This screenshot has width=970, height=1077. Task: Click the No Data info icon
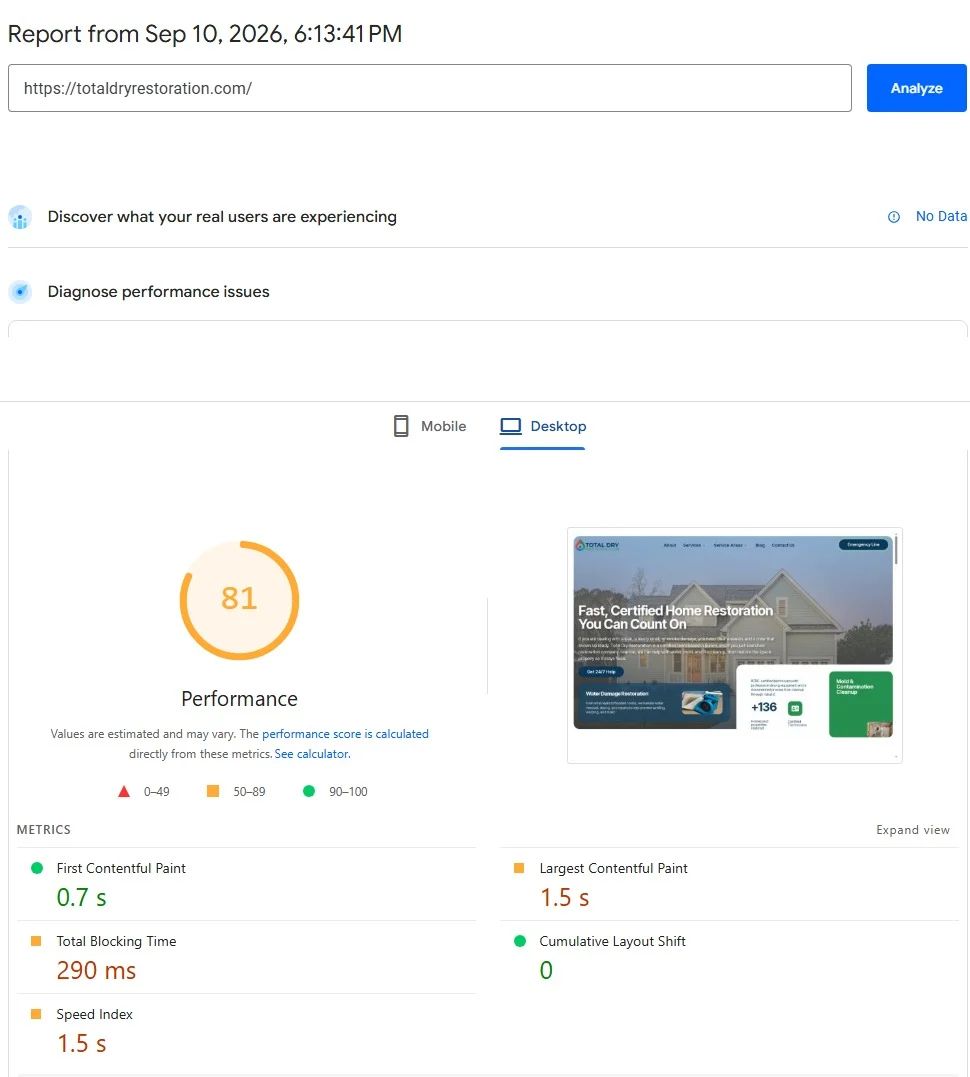click(x=894, y=217)
